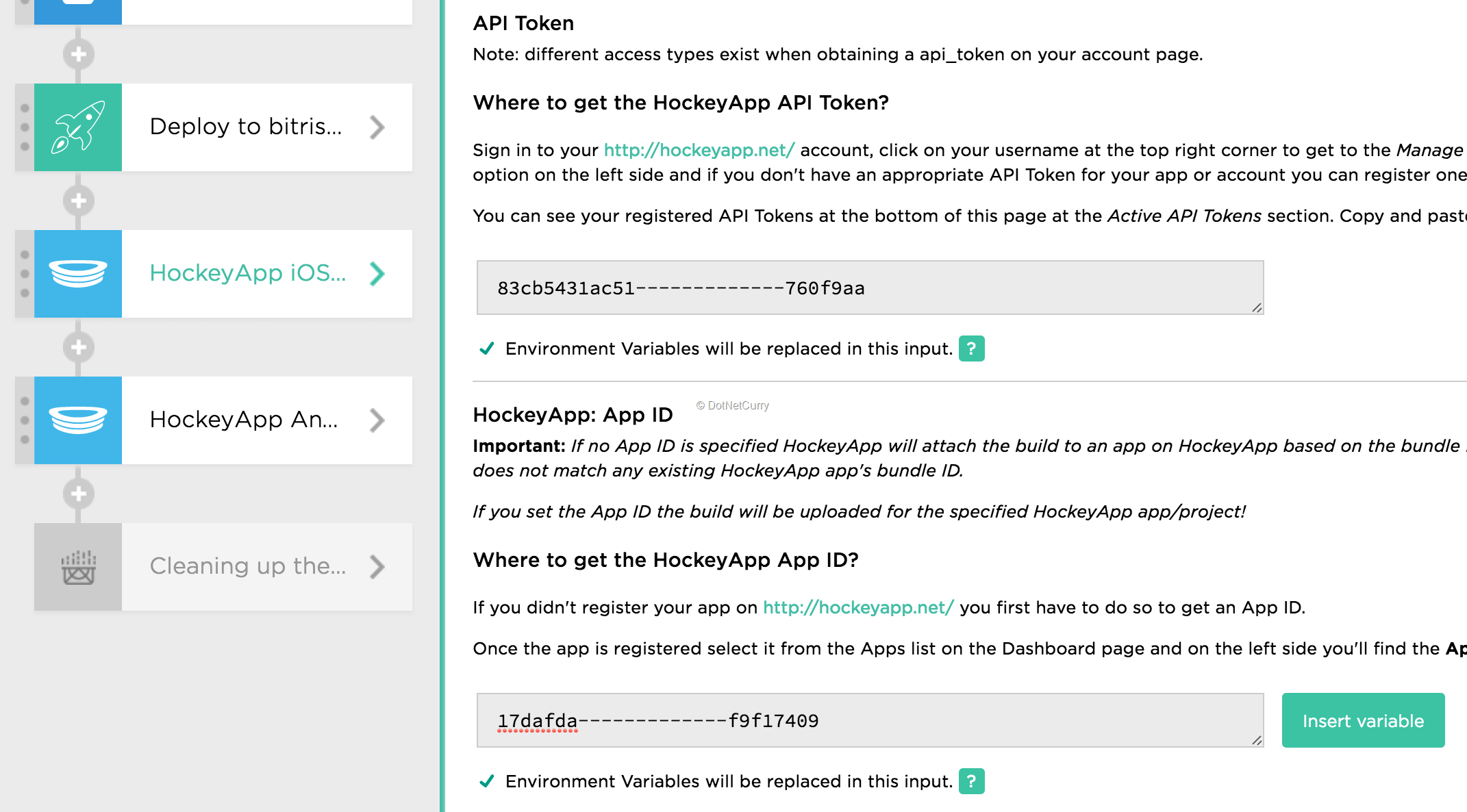The image size is (1467, 812).
Task: Add a step between HockeyApp iOS and Android
Action: click(x=79, y=347)
